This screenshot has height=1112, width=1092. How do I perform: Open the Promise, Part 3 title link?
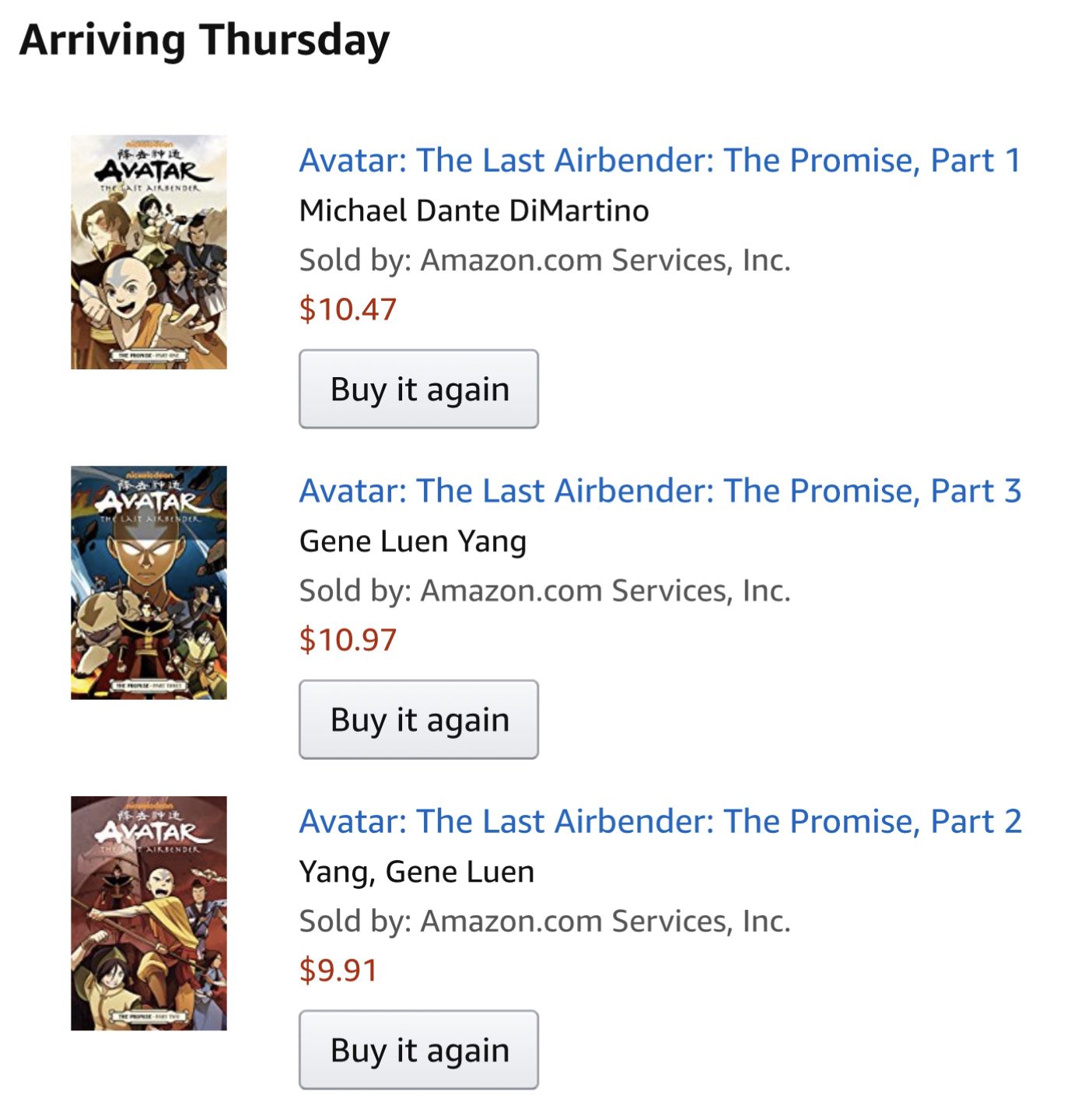click(660, 491)
